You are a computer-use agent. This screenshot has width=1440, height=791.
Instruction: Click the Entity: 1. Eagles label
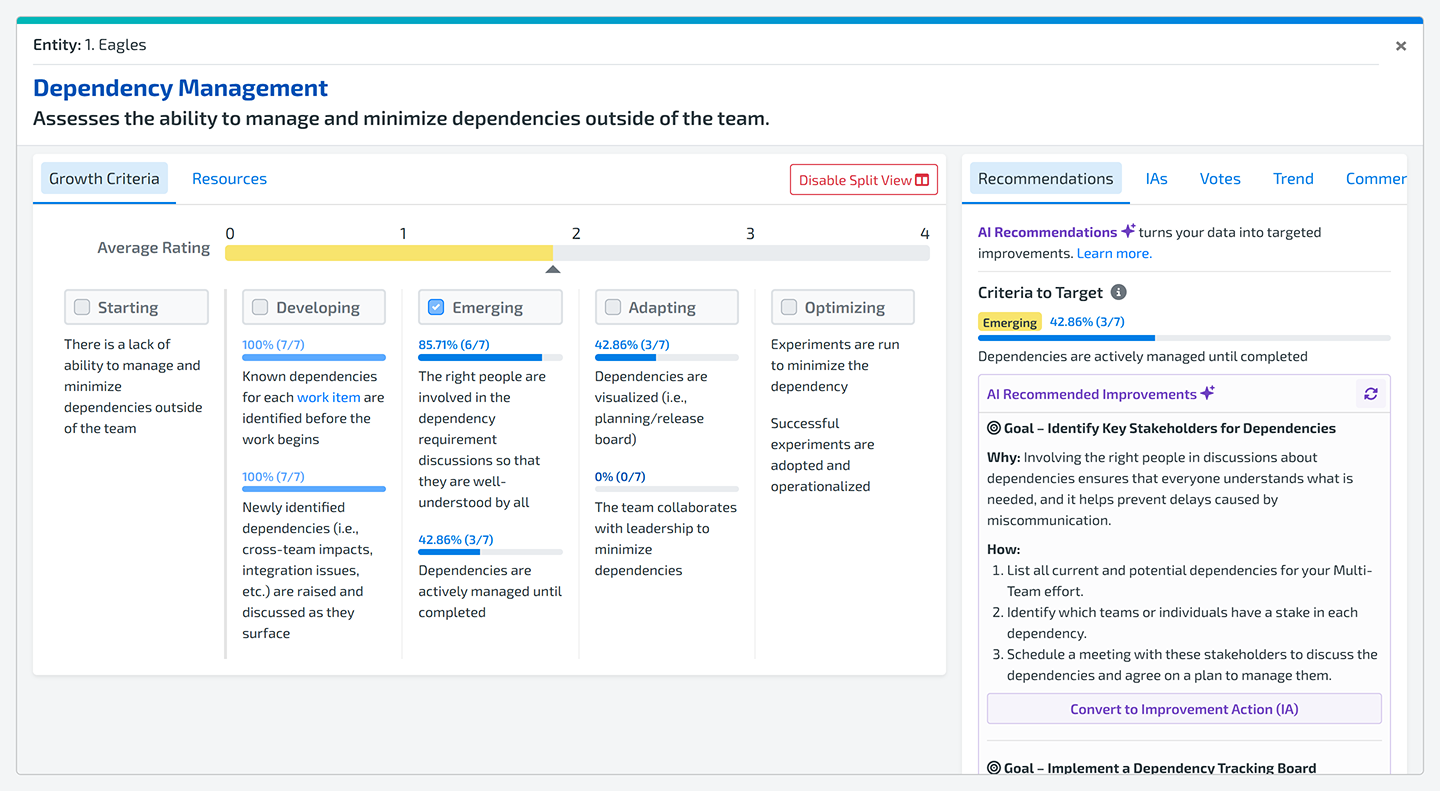[90, 45]
